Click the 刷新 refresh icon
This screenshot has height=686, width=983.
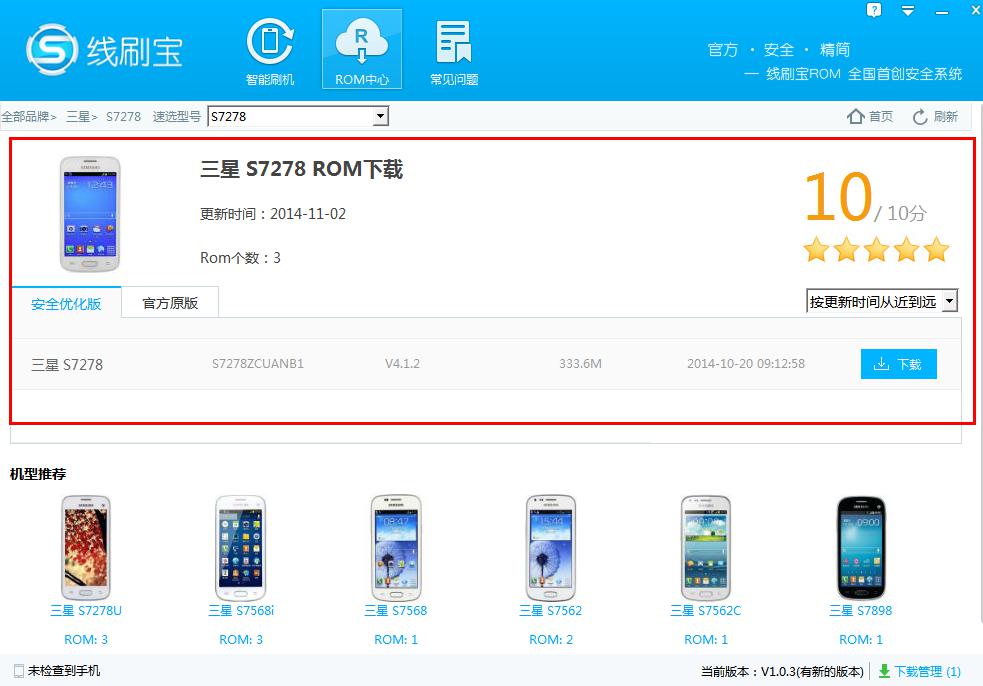[x=921, y=117]
